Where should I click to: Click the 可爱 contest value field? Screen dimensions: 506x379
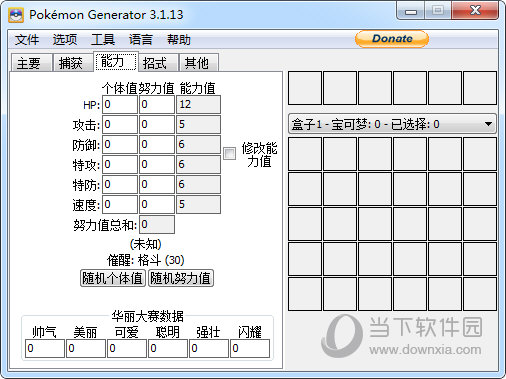[127, 349]
